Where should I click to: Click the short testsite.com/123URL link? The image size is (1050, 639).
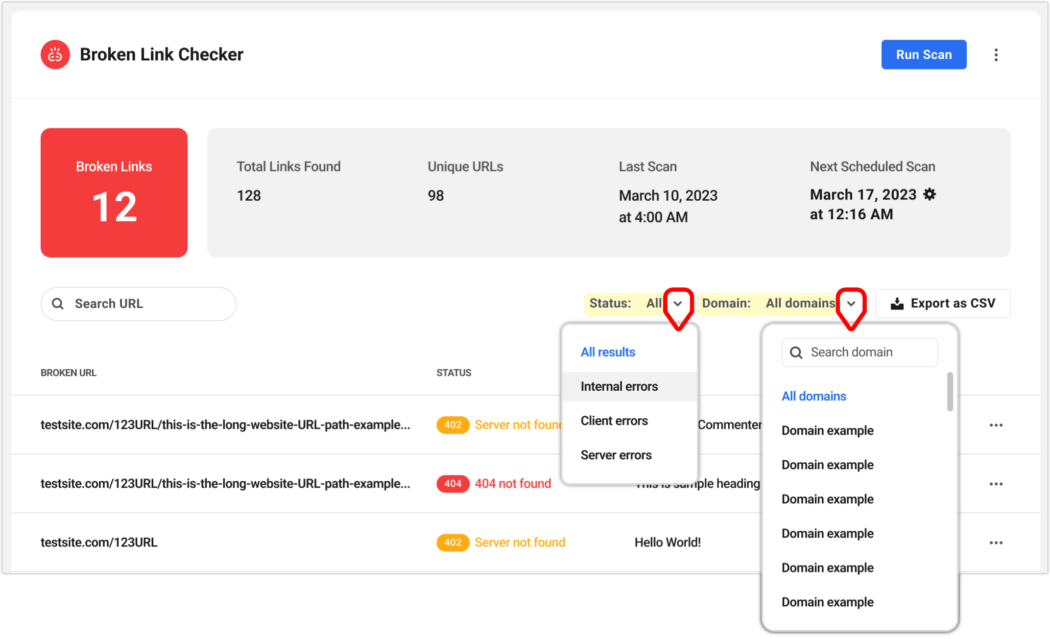pyautogui.click(x=99, y=543)
